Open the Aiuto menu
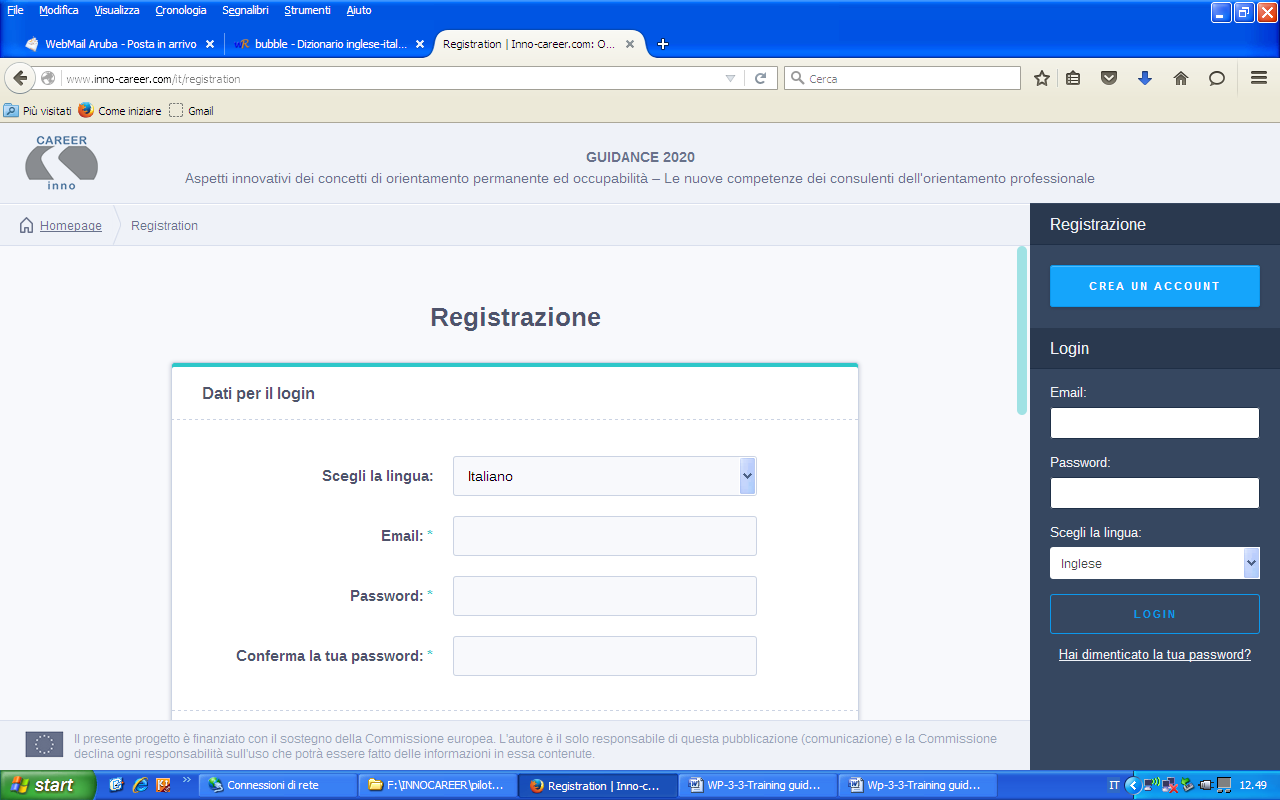The image size is (1280, 800). pos(359,10)
